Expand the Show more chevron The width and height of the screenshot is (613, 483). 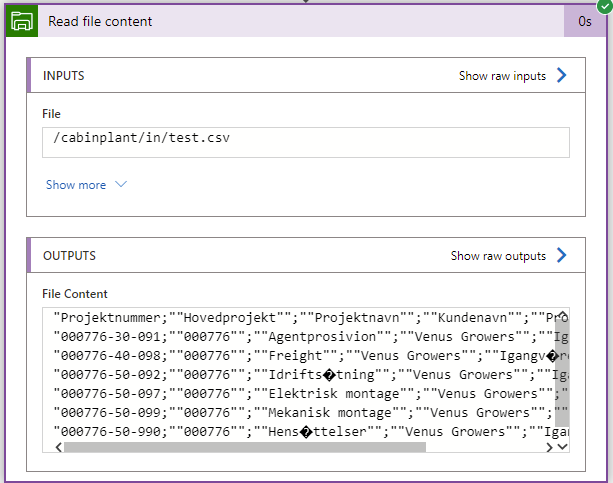click(121, 185)
